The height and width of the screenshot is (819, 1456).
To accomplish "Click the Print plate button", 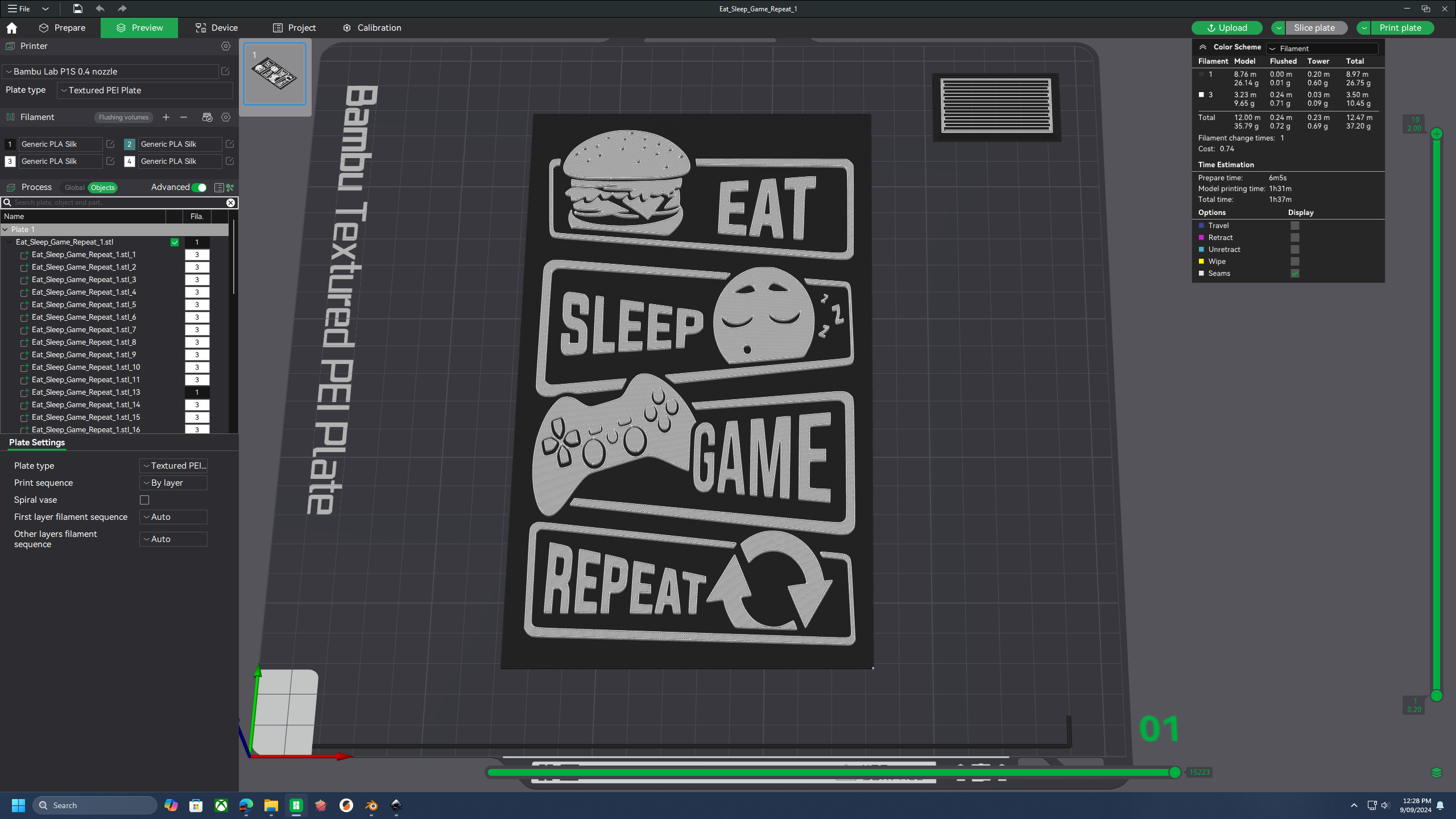I will pyautogui.click(x=1401, y=28).
